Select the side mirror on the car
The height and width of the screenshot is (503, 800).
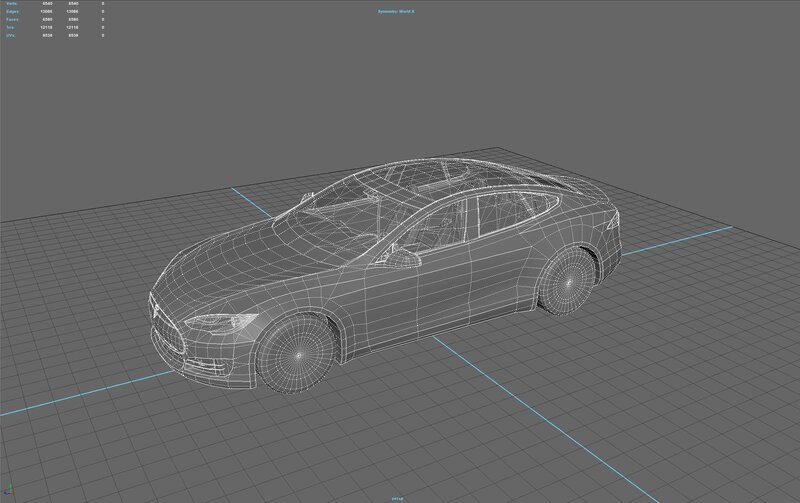(401, 257)
